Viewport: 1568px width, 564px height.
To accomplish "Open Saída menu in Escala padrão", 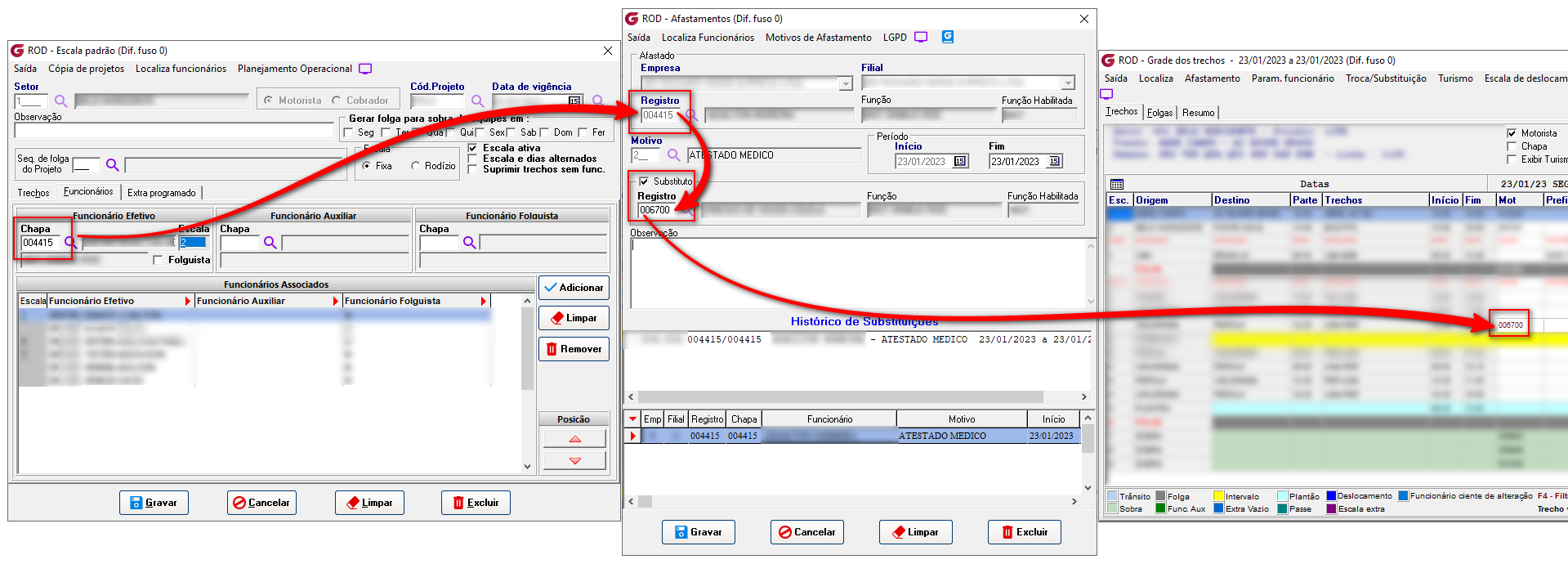I will pyautogui.click(x=25, y=69).
